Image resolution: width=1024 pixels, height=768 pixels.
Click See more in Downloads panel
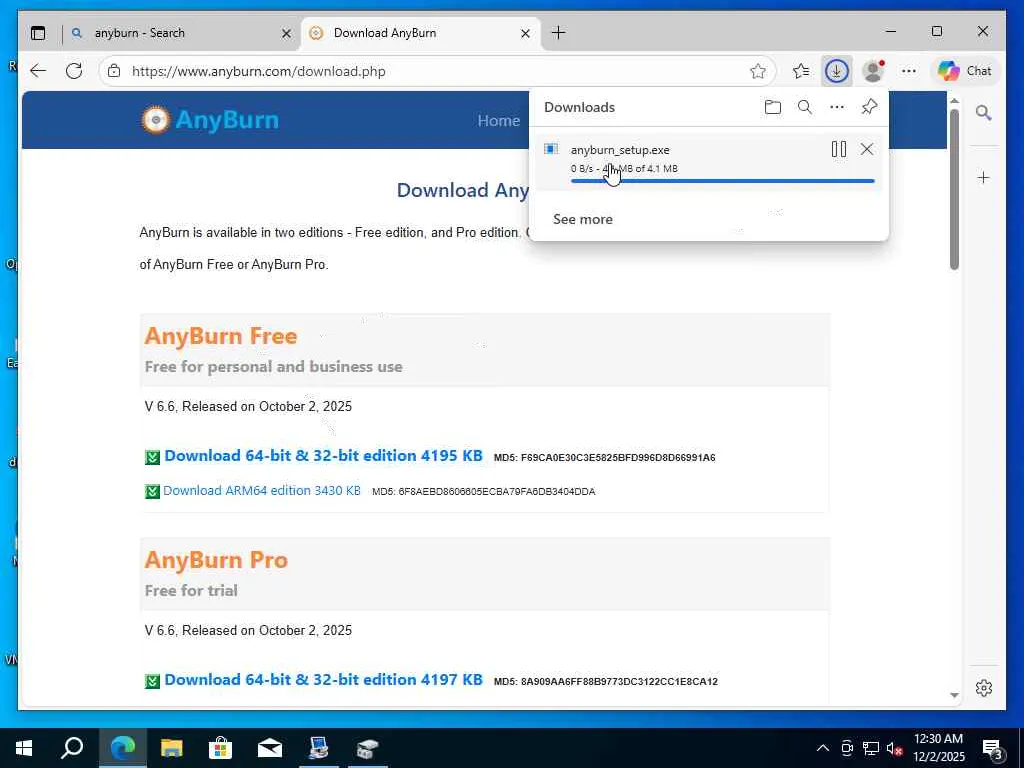pos(583,219)
